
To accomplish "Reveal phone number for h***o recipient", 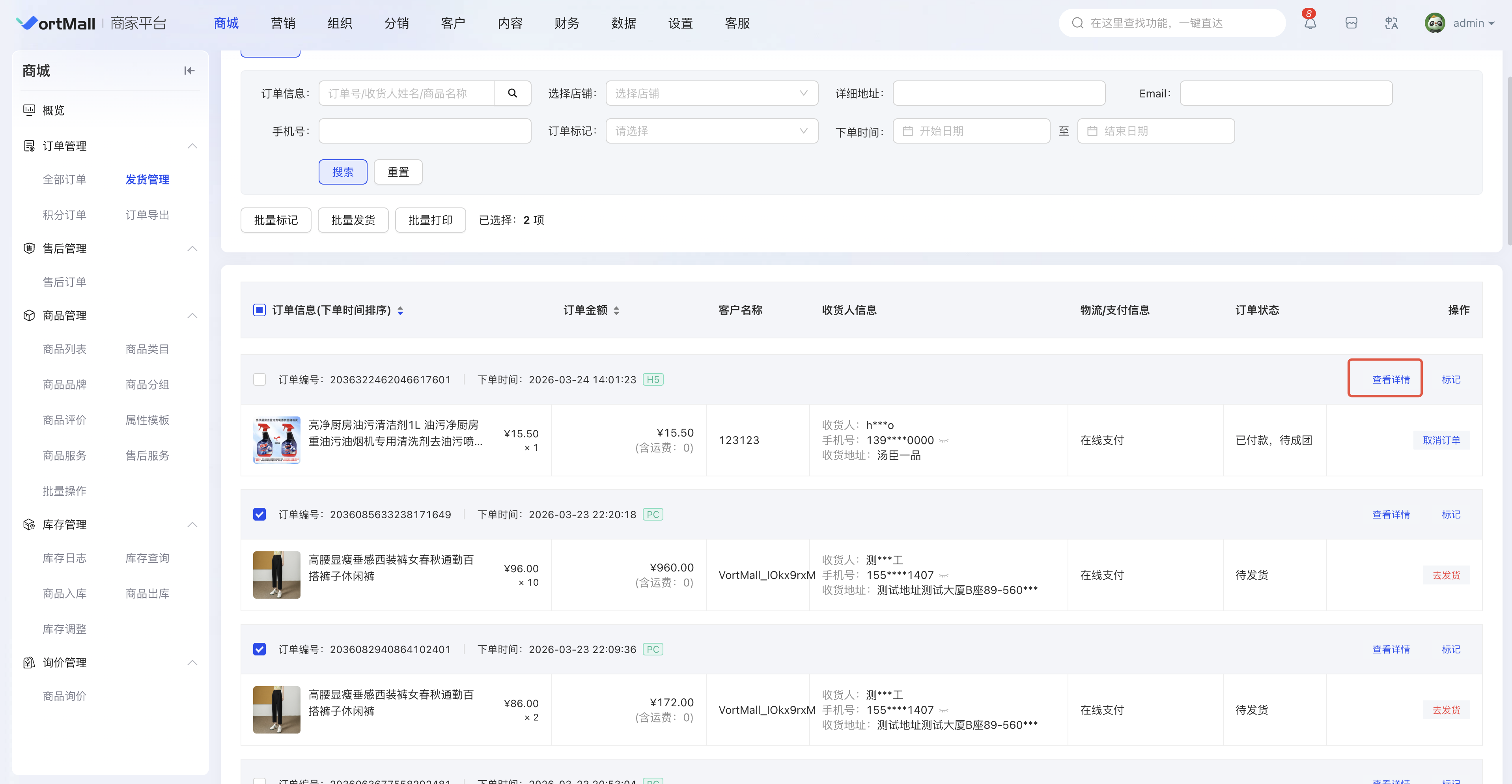I will (944, 441).
